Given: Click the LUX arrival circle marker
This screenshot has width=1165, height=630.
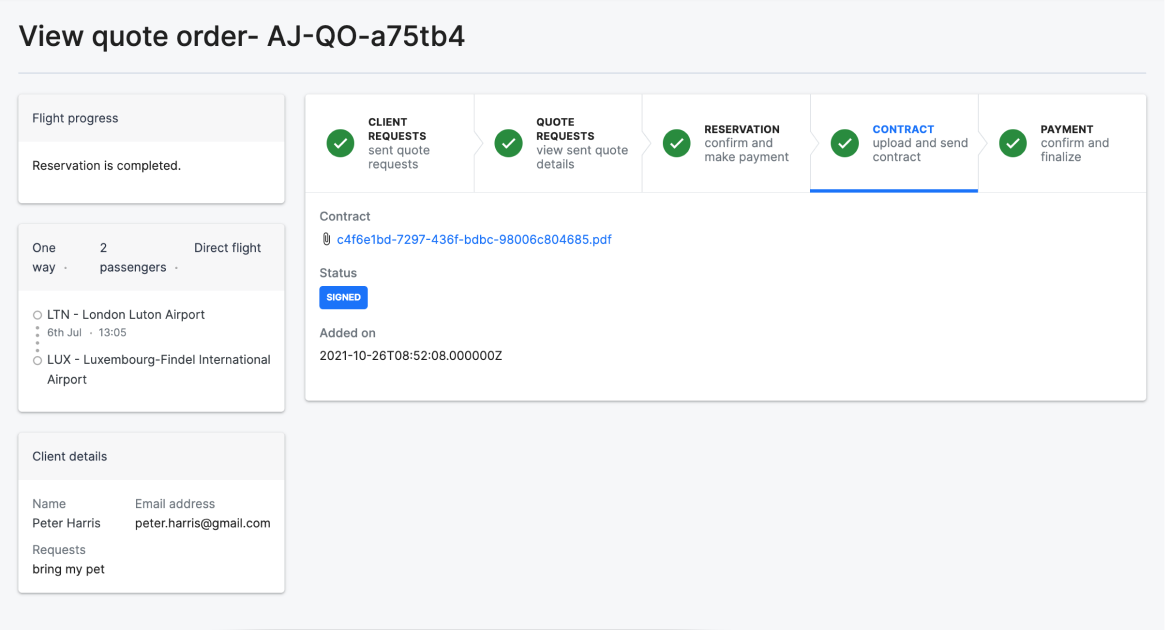Looking at the screenshot, I should click(x=37, y=360).
